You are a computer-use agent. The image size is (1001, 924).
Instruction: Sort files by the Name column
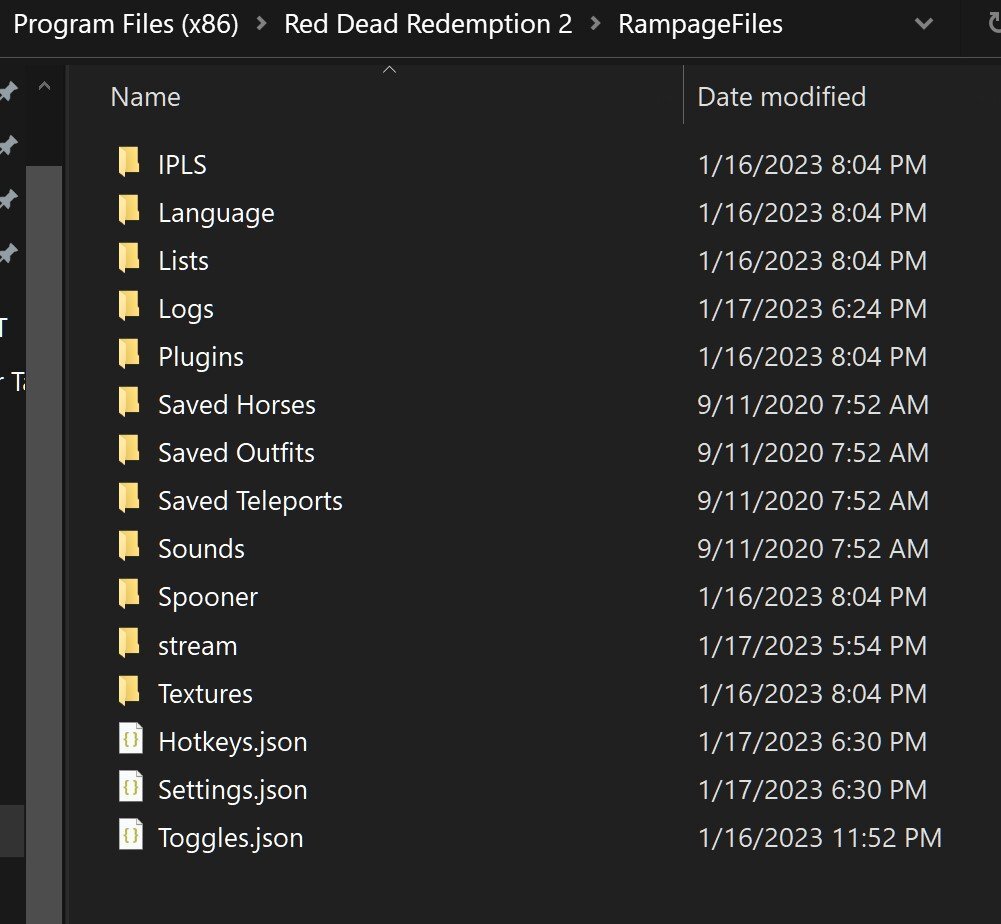(145, 97)
